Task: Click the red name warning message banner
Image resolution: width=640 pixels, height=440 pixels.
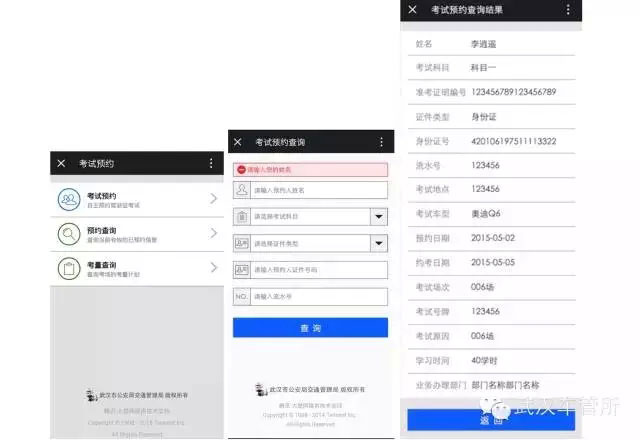Action: 310,169
